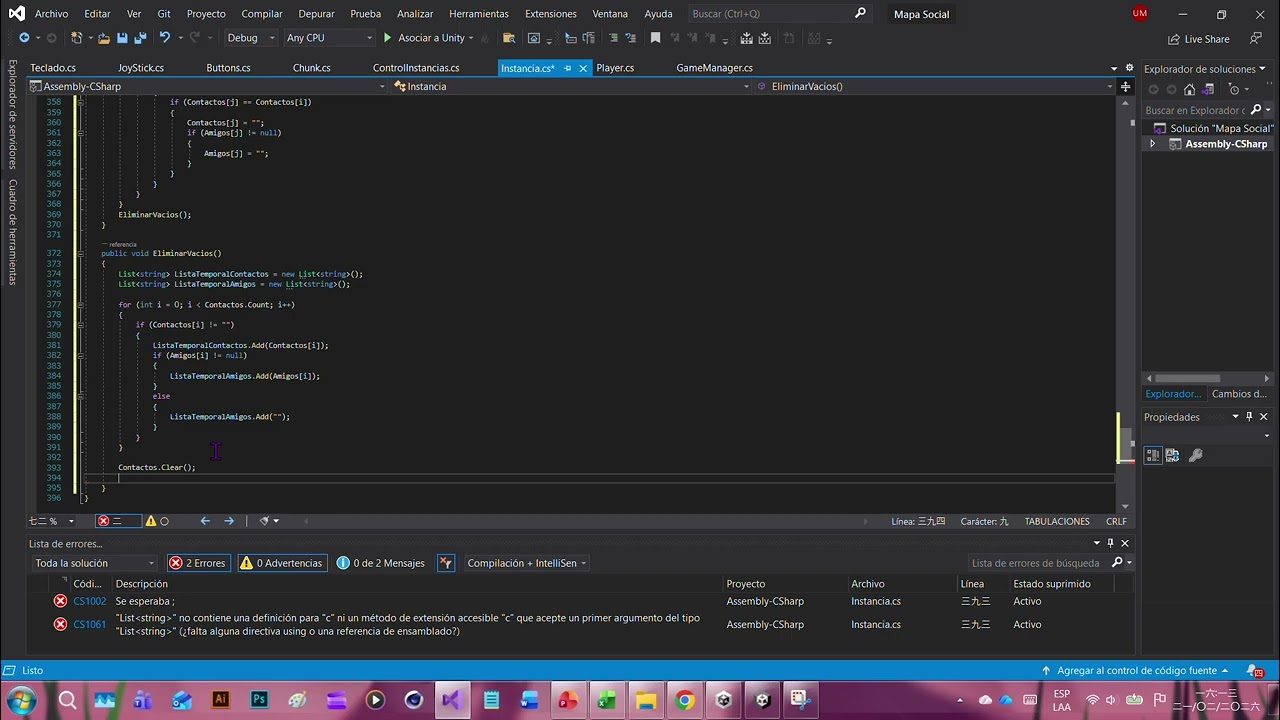This screenshot has width=1280, height=720.
Task: Go to next issue arrow below editor
Action: [x=229, y=521]
